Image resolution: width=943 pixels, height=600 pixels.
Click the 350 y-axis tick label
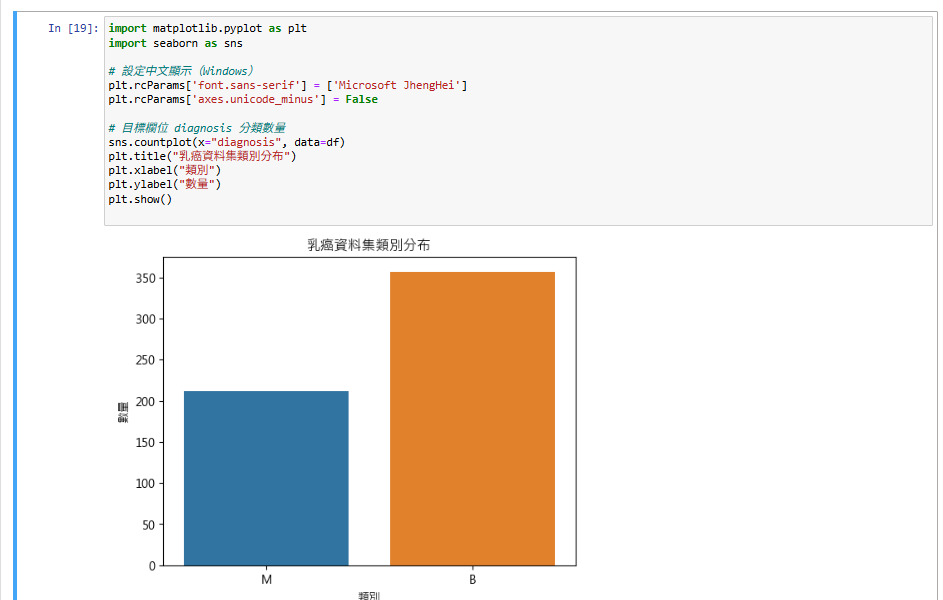pos(146,278)
